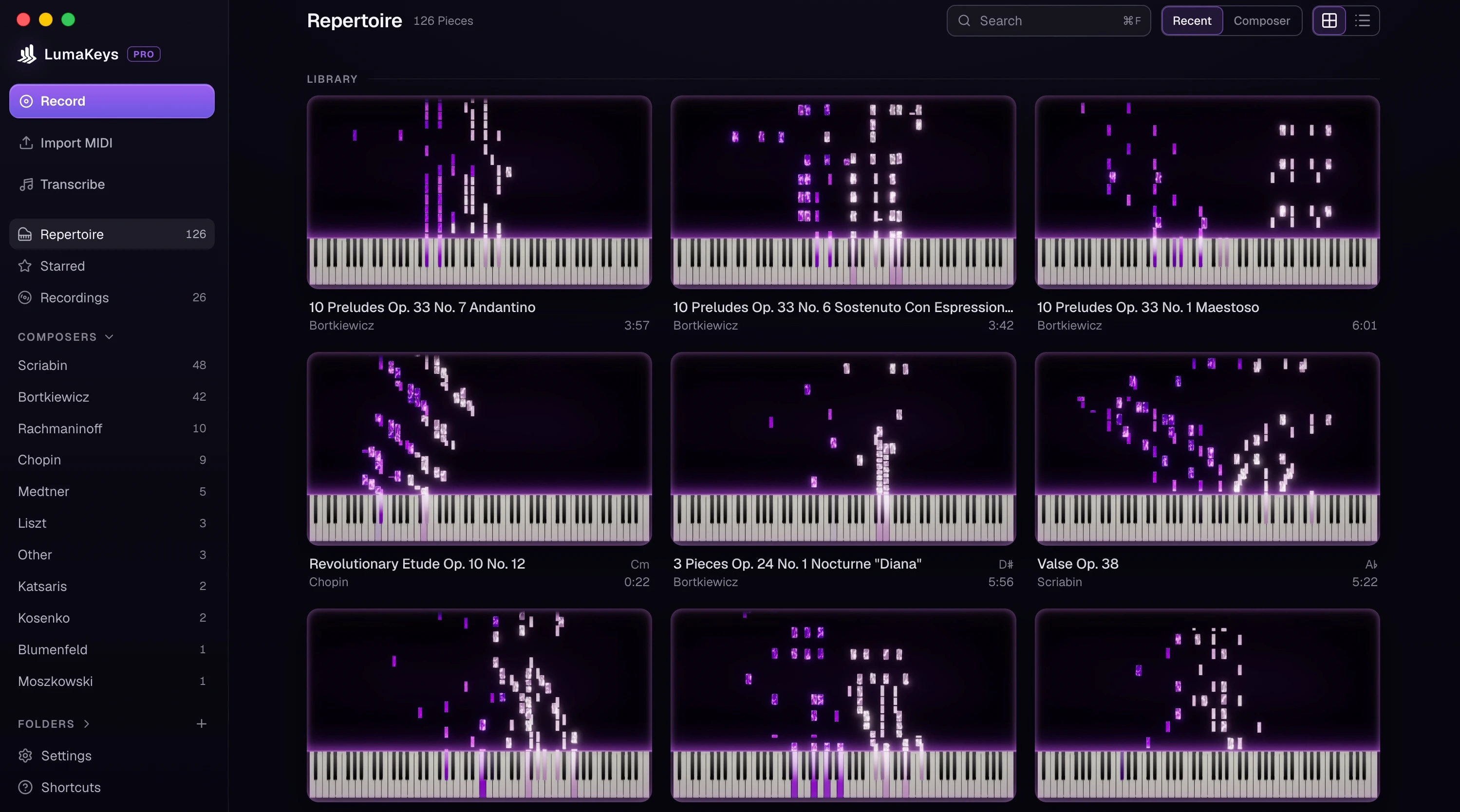Show Starred pieces

(x=112, y=266)
